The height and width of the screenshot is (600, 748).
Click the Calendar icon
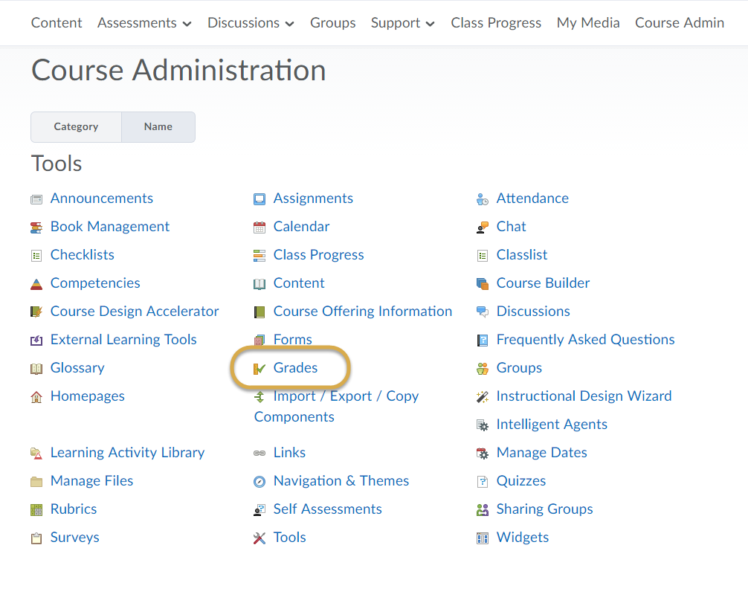(x=259, y=228)
